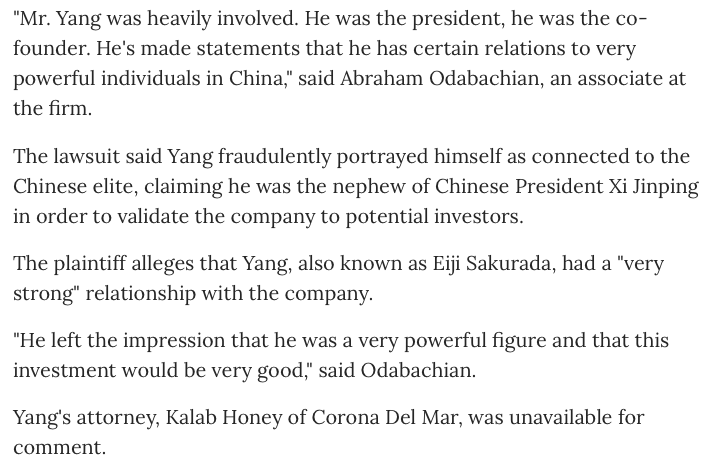The height and width of the screenshot is (466, 713).
Task: Click the word "fraudulently"
Action: tap(274, 156)
